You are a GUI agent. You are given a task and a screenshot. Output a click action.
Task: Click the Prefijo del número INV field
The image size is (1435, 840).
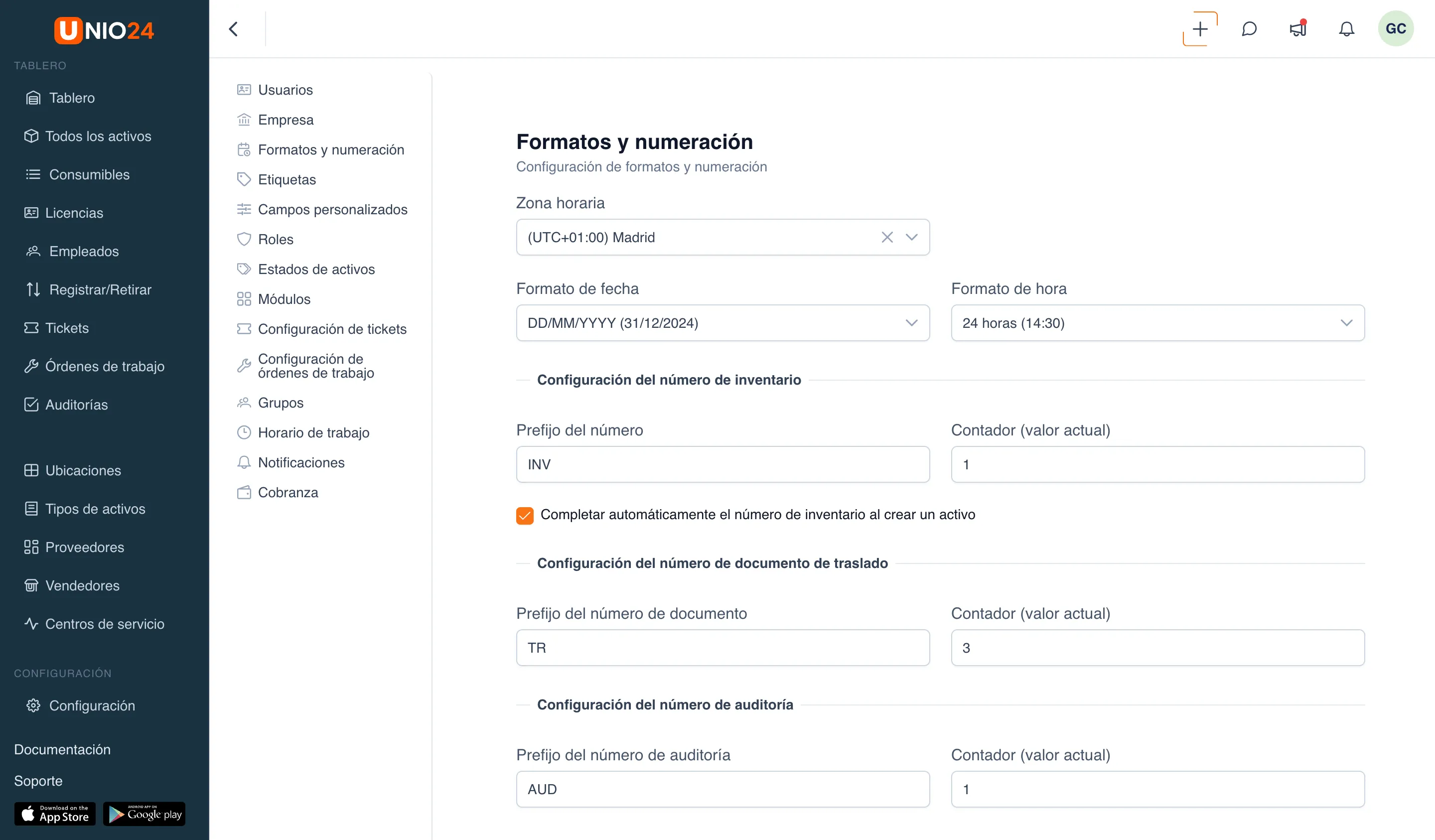(x=722, y=464)
